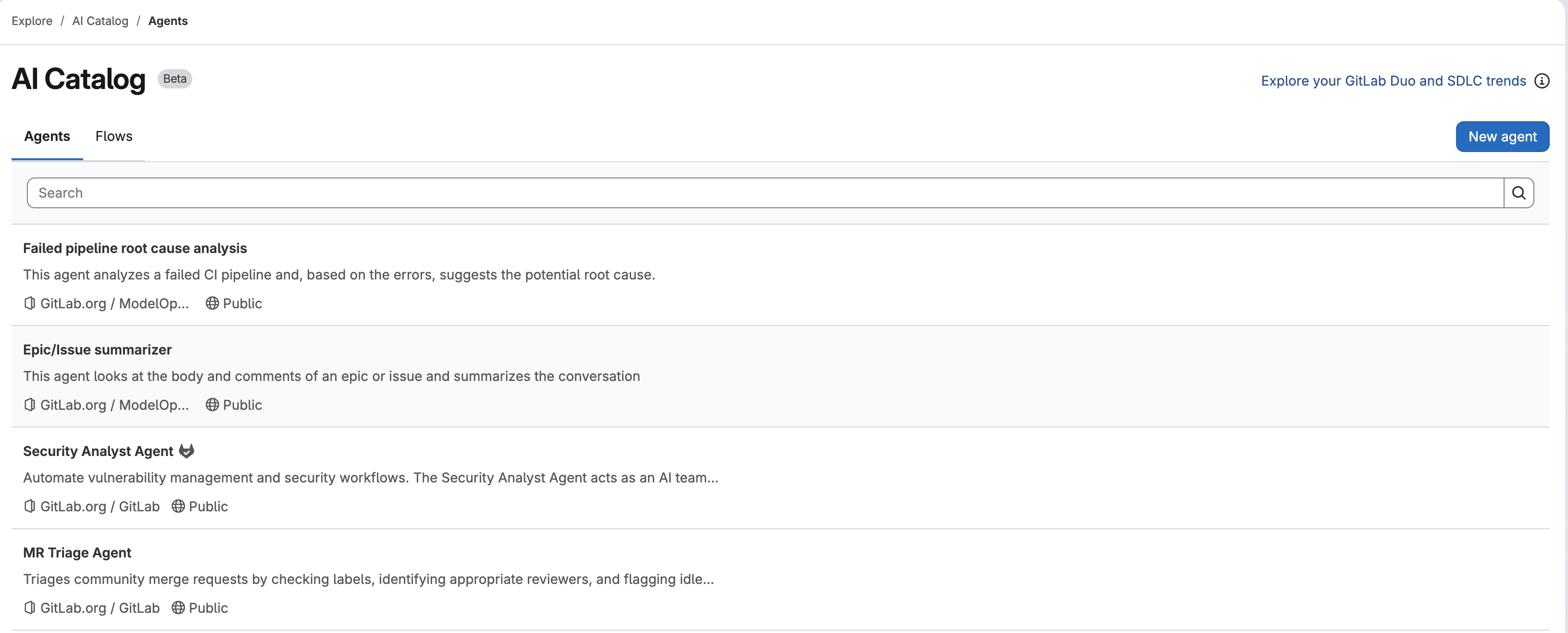This screenshot has height=633, width=1568.
Task: Click globe icon under MR Triage Agent
Action: 178,608
